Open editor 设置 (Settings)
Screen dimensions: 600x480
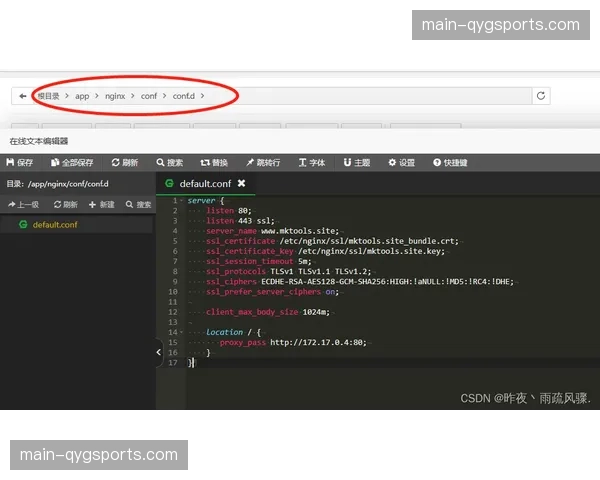coord(401,162)
